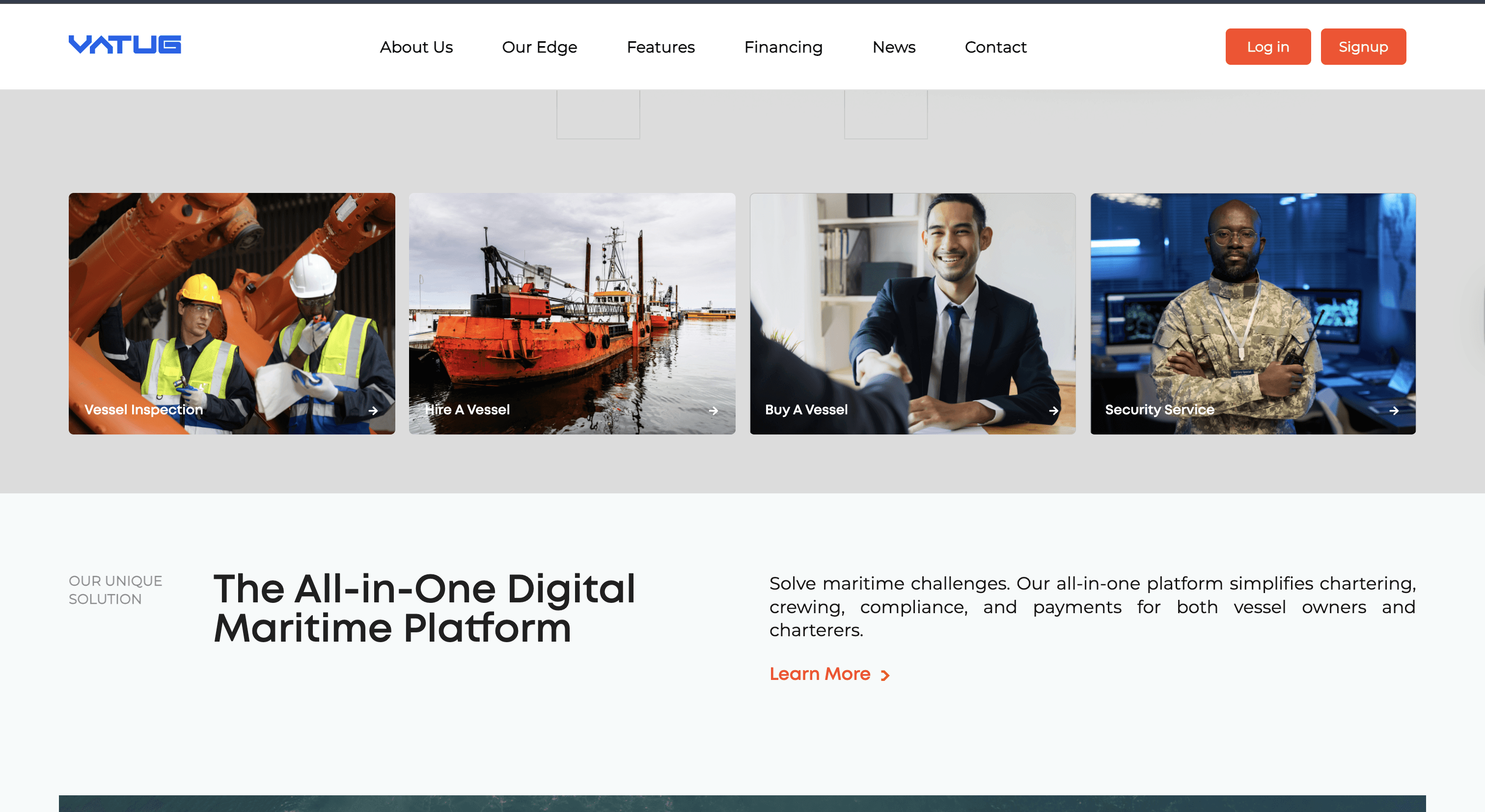
Task: Open the Security Service image card
Action: (x=1253, y=299)
